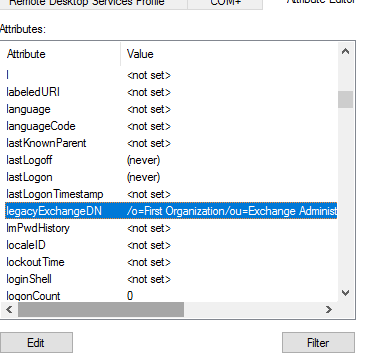366x362 pixels.
Task: Click the 0 value of logonCount
Action: click(130, 296)
